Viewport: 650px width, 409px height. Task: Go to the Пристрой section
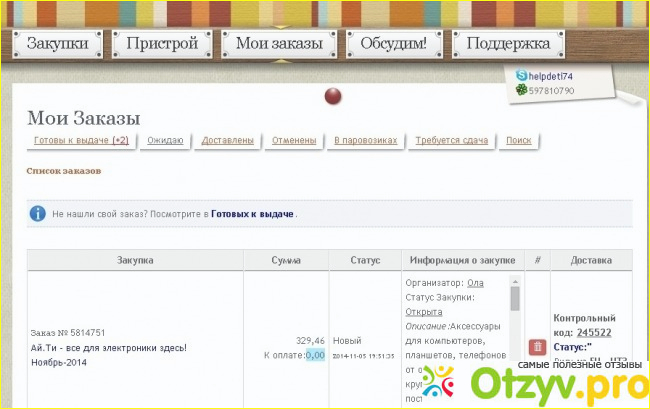point(160,44)
